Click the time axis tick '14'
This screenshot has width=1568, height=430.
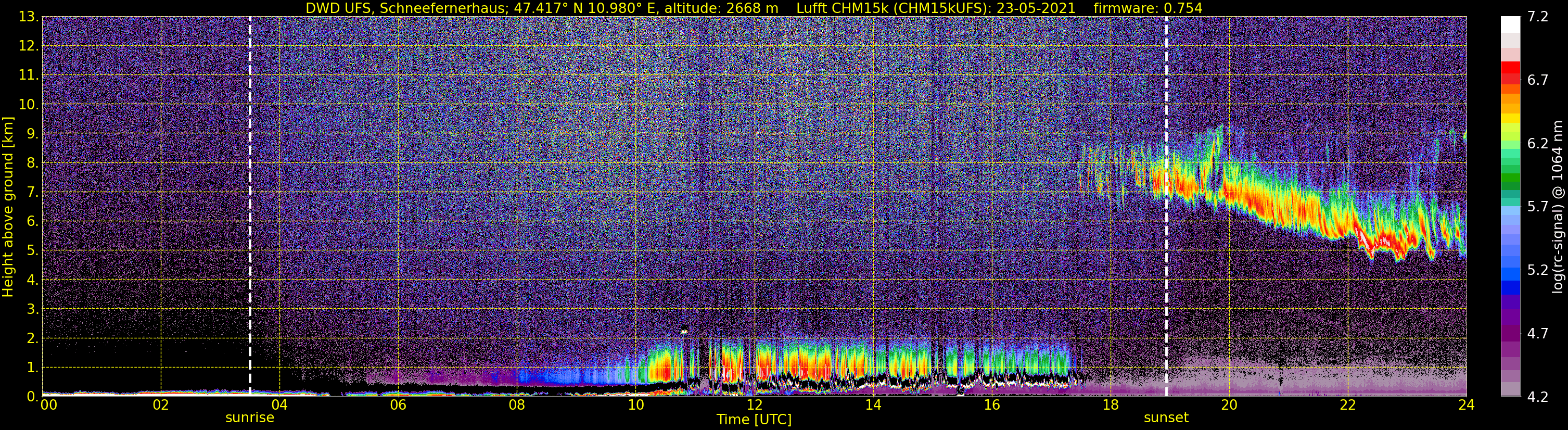click(873, 406)
